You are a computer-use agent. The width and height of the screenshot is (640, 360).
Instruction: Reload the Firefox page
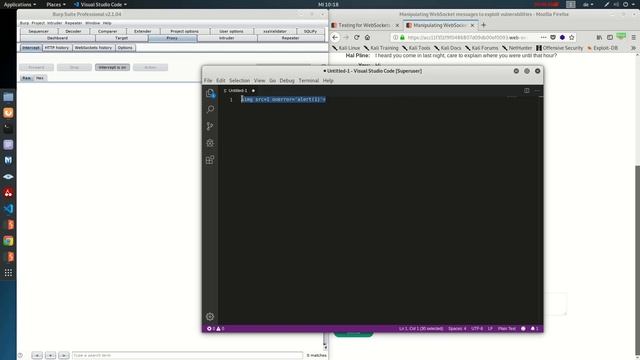356,37
